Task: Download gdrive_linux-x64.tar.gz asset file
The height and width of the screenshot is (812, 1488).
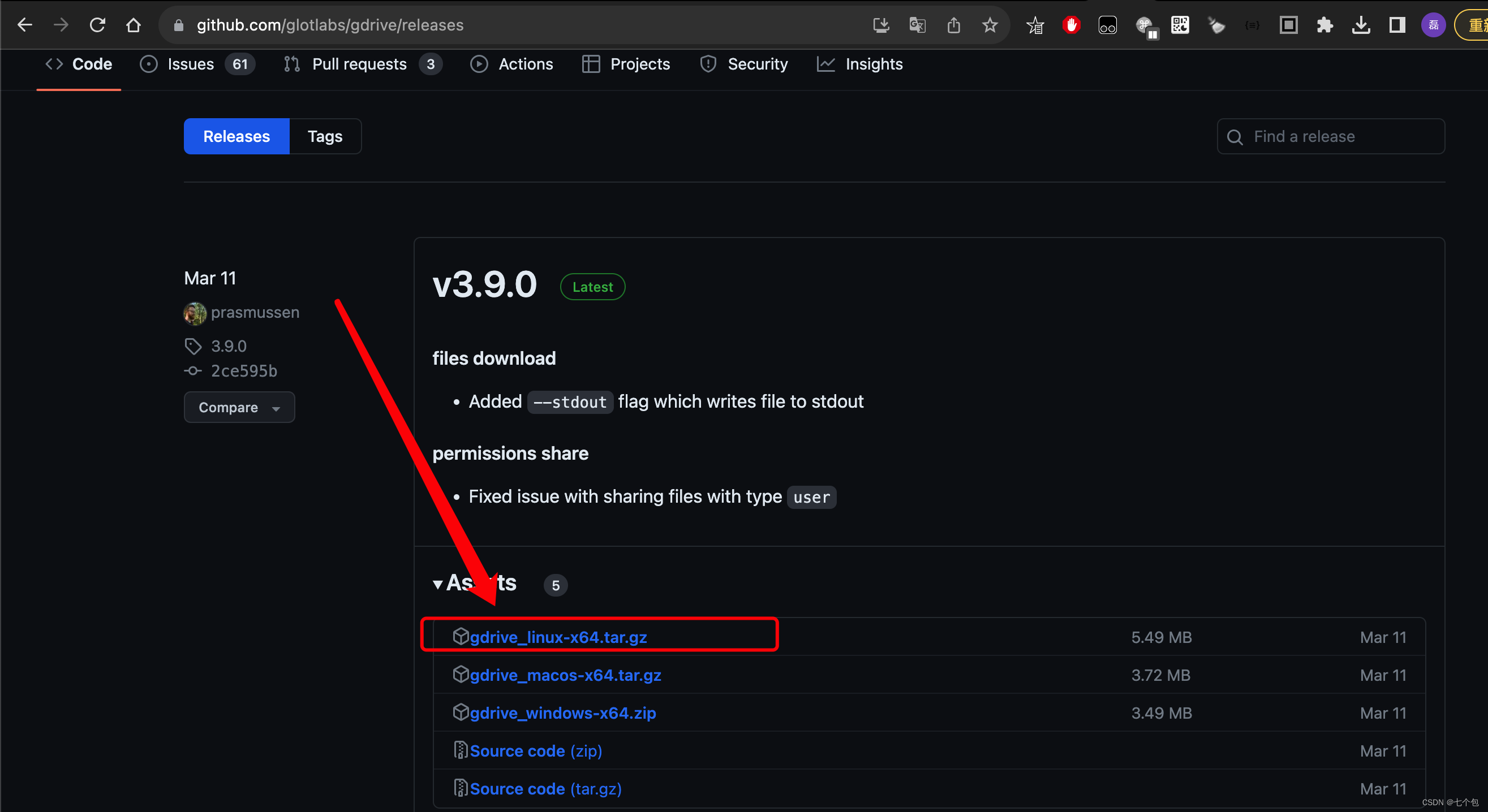Action: [x=558, y=637]
